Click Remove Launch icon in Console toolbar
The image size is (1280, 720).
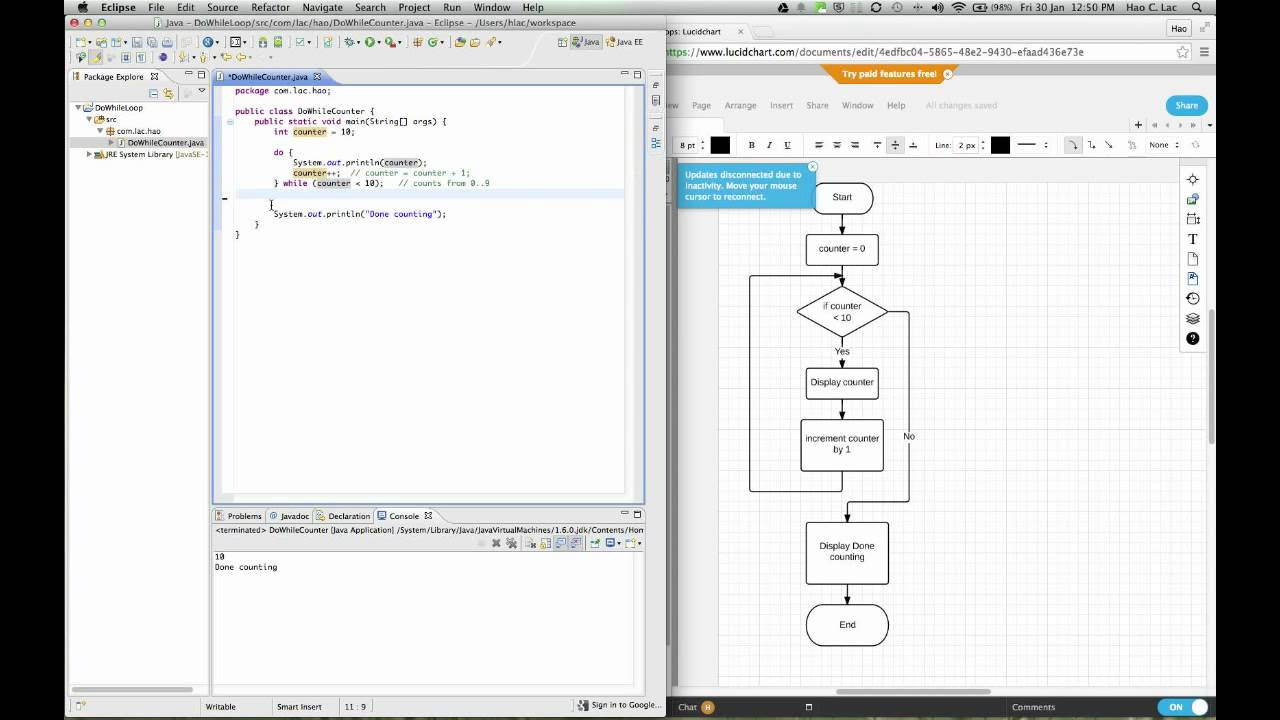[496, 543]
